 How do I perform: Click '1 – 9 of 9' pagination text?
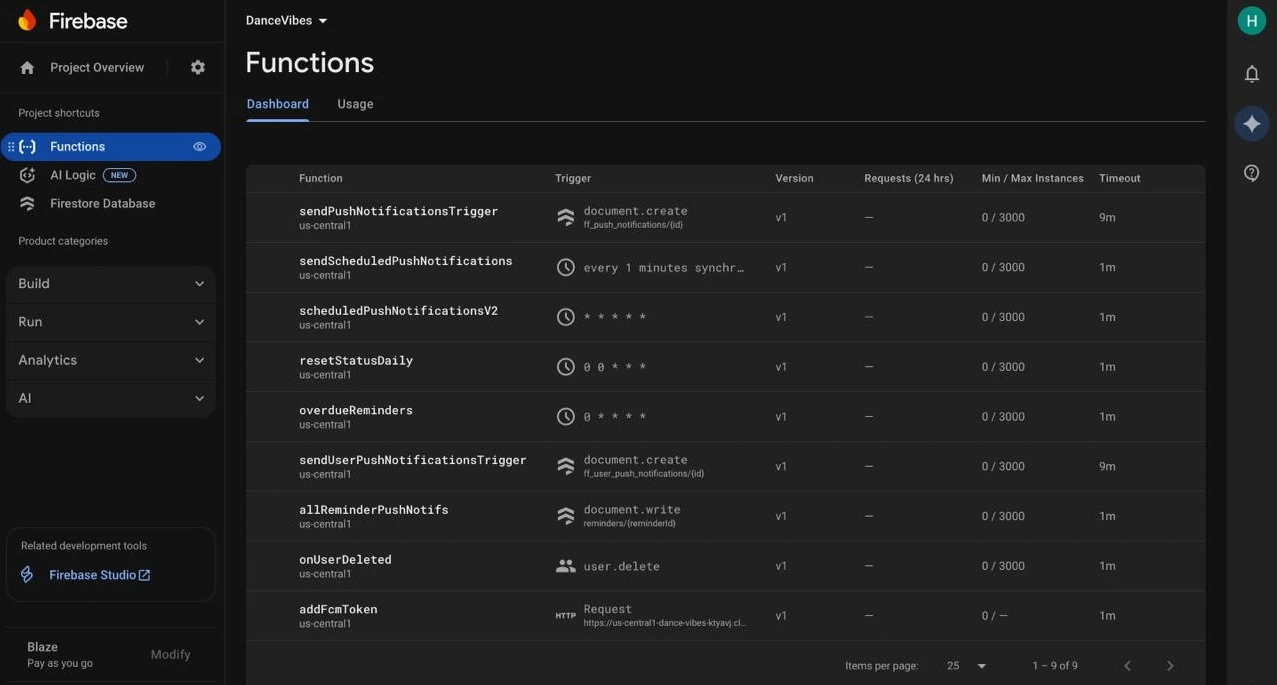[x=1055, y=666]
